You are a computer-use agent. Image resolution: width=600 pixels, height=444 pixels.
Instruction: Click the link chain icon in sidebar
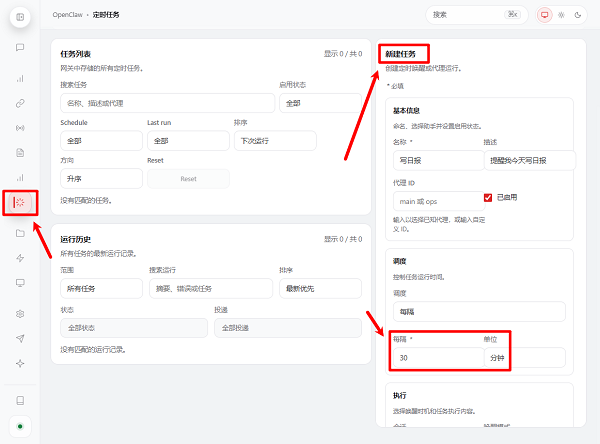pyautogui.click(x=20, y=103)
